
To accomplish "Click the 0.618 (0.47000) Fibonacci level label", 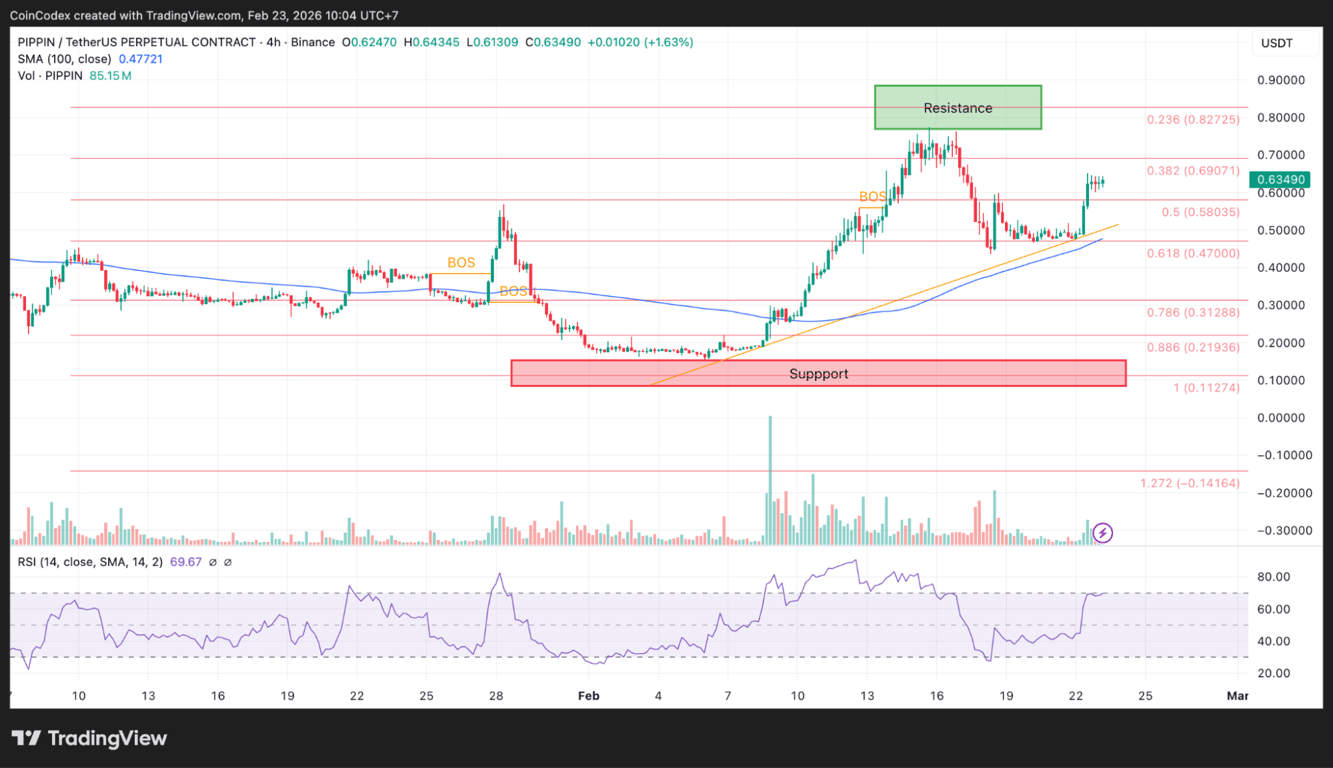I will (1193, 253).
